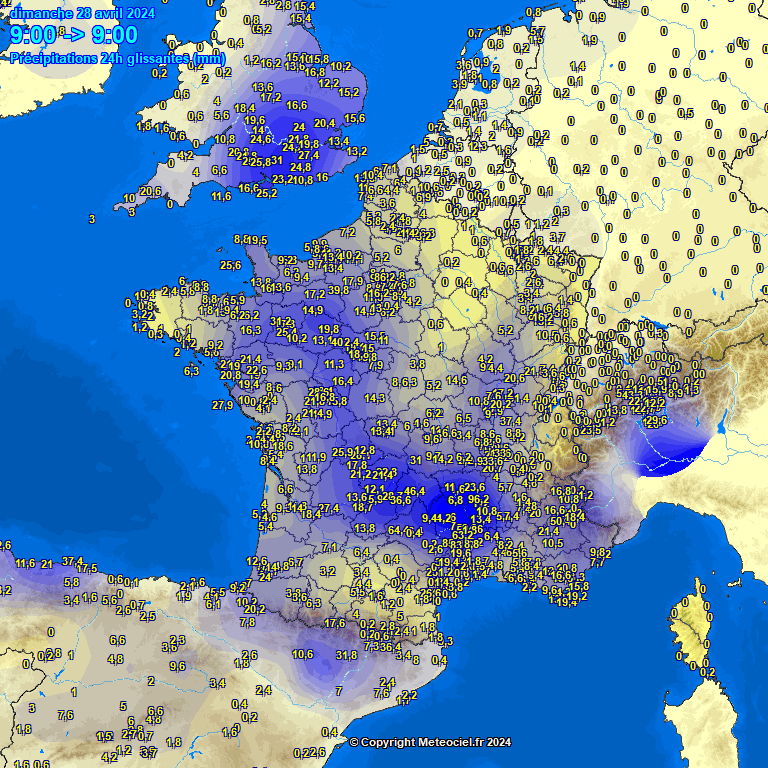The width and height of the screenshot is (768, 768).
Task: Select the 27,9 reading off the Atlantic coast
Action: click(x=222, y=405)
